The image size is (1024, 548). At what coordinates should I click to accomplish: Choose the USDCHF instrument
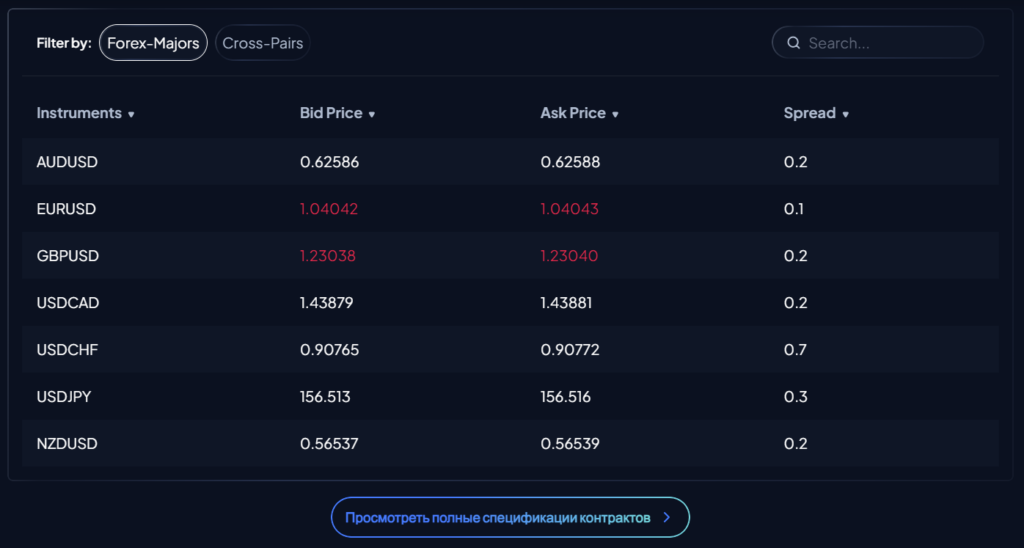(67, 350)
